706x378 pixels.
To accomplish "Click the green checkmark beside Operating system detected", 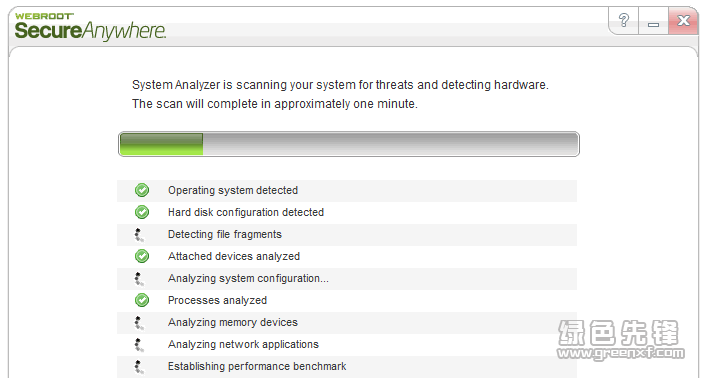I will point(142,190).
